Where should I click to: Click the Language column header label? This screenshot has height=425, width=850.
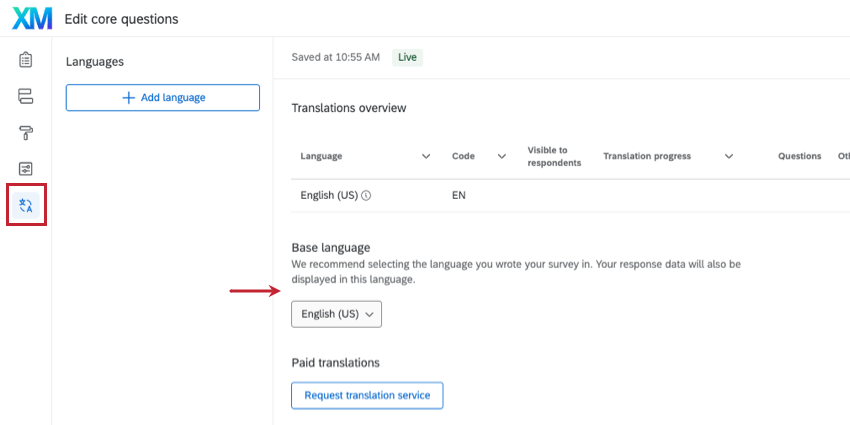[321, 157]
